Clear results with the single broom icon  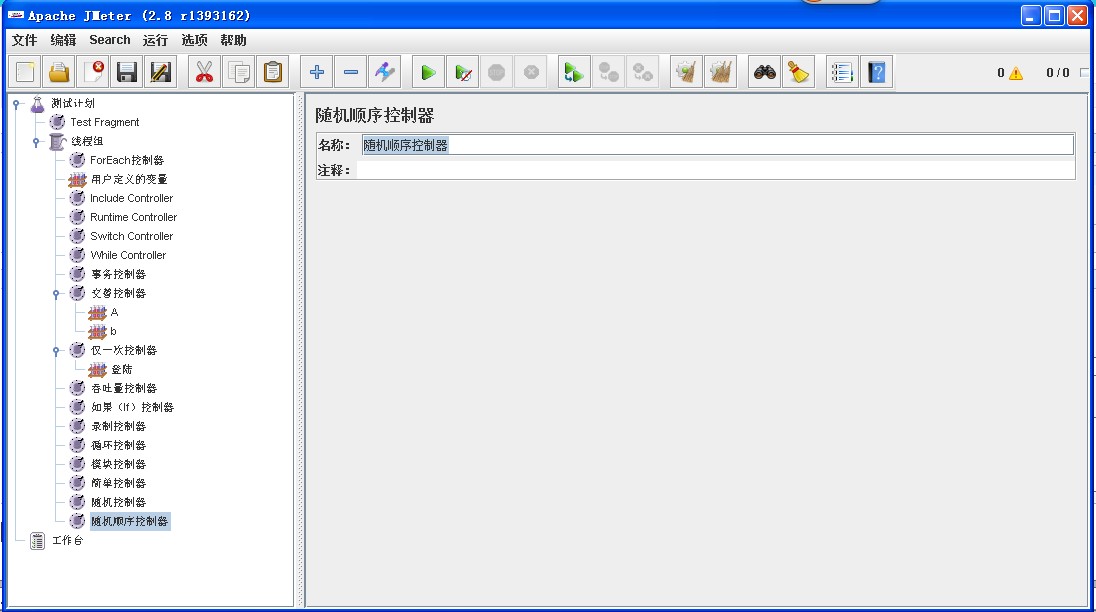[x=686, y=72]
